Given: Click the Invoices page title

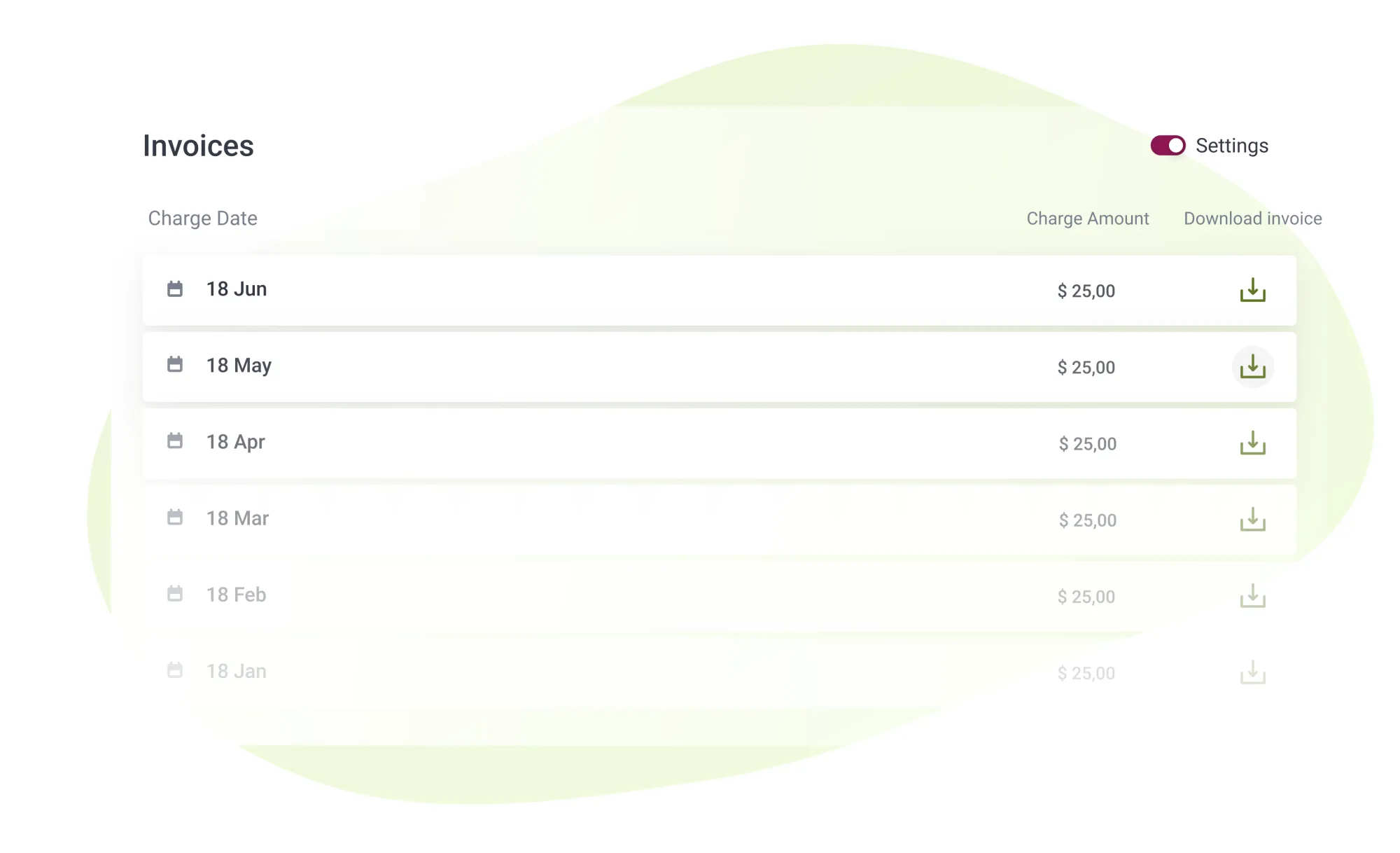Looking at the screenshot, I should [199, 146].
